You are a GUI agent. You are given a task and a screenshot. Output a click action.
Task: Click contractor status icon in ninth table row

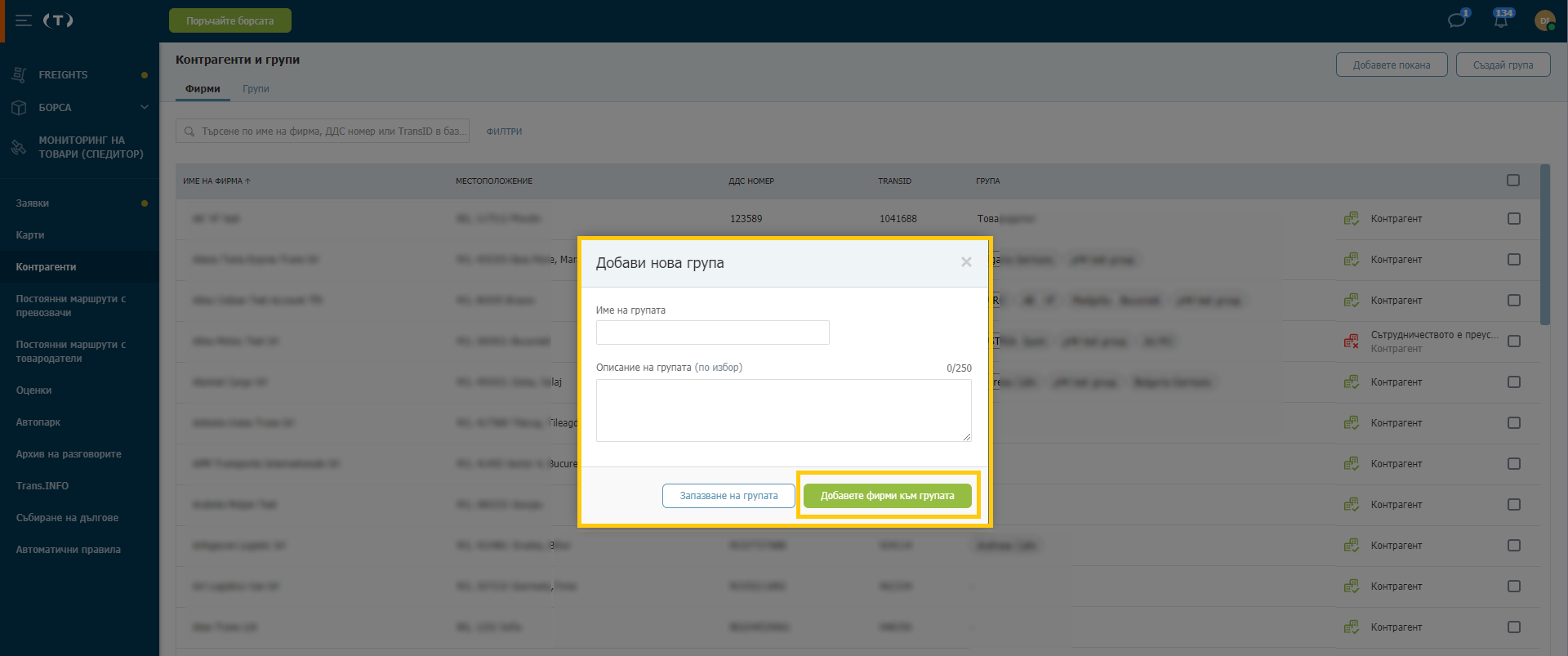click(x=1352, y=546)
